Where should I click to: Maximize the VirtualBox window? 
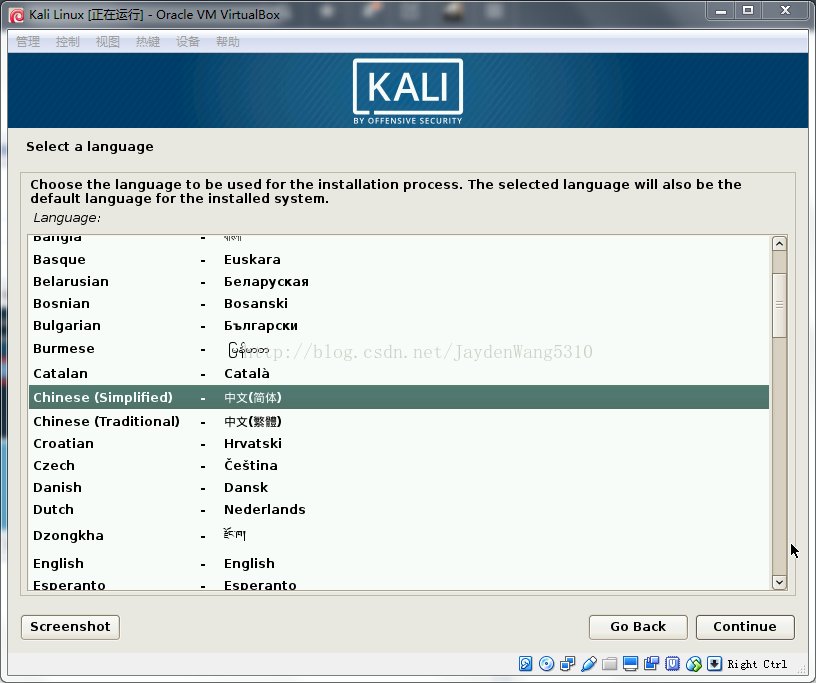point(748,11)
